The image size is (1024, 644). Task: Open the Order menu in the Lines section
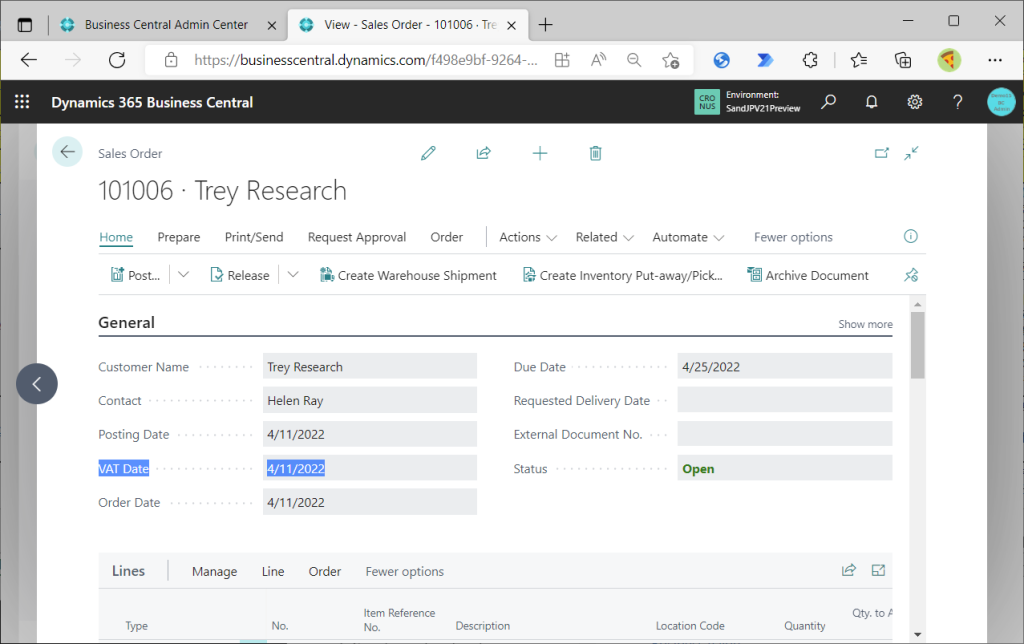click(325, 572)
